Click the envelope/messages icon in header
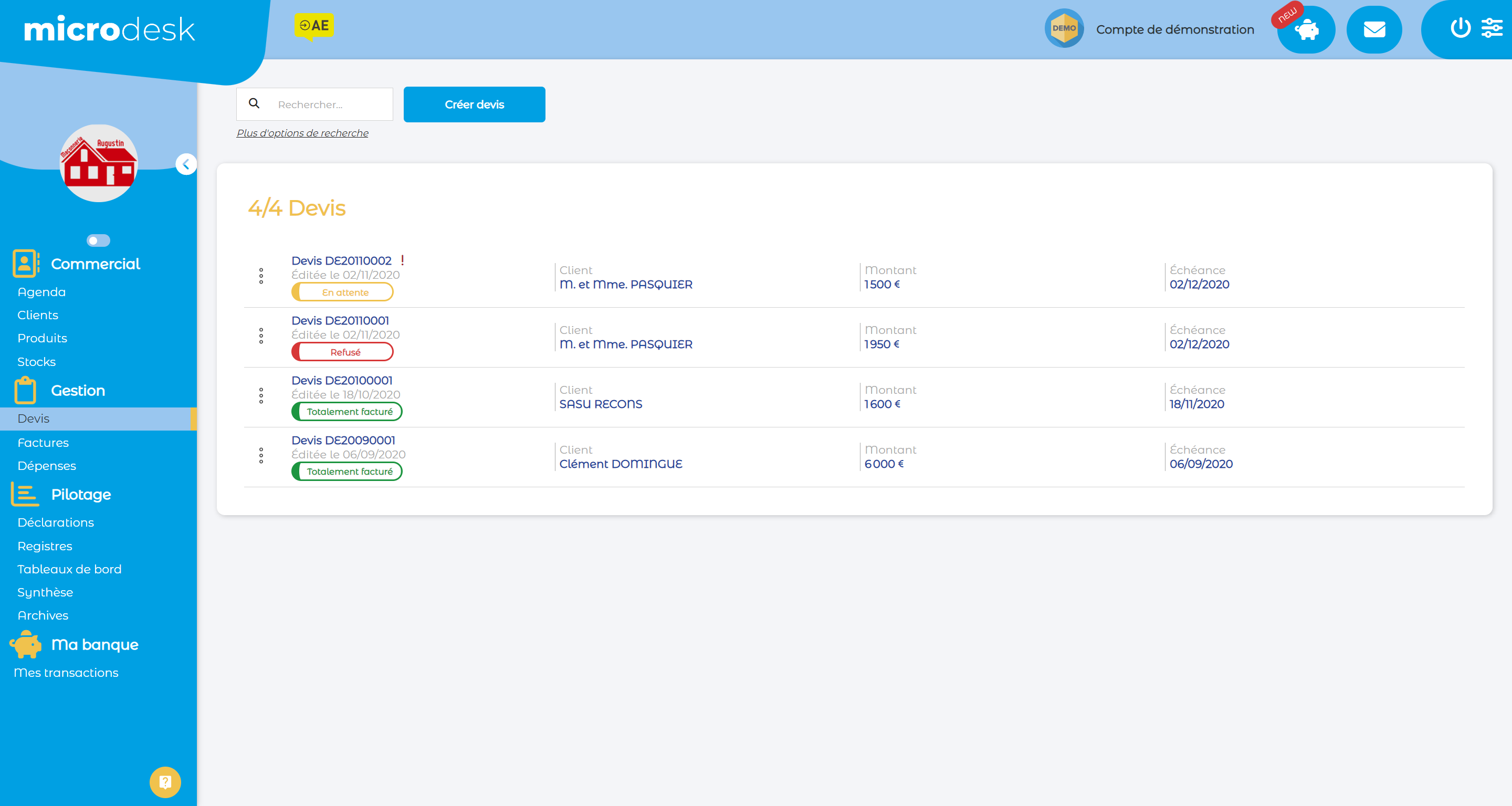Viewport: 1512px width, 806px height. click(x=1375, y=30)
